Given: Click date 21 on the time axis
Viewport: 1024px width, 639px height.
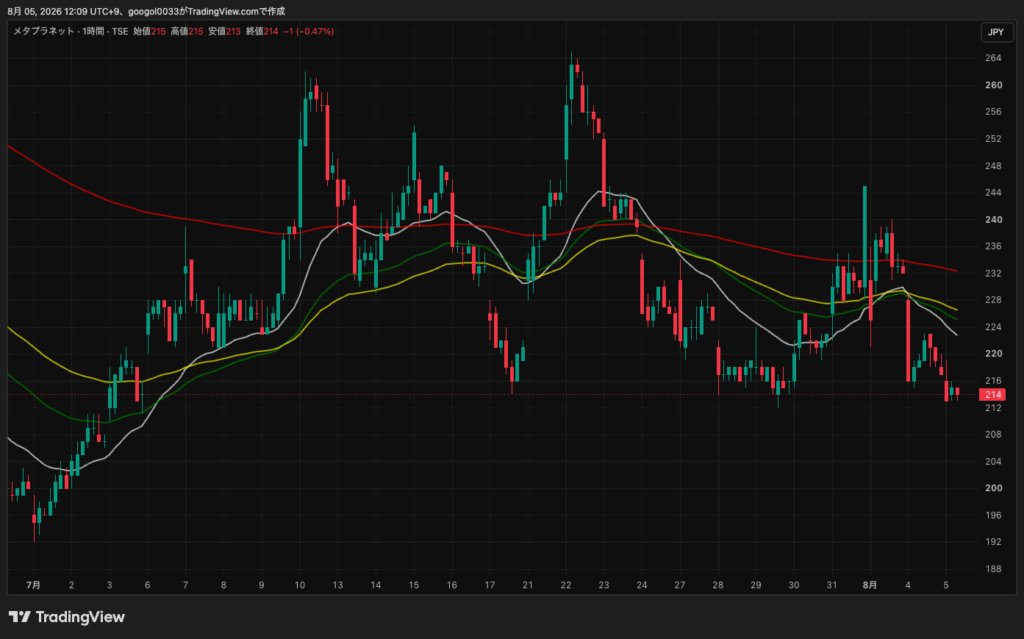Looking at the screenshot, I should click(528, 585).
